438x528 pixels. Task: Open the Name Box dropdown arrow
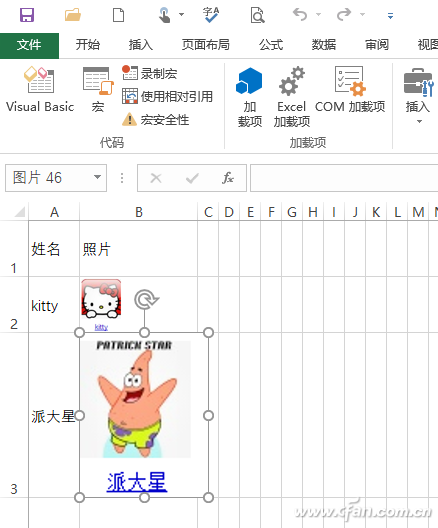[x=98, y=177]
